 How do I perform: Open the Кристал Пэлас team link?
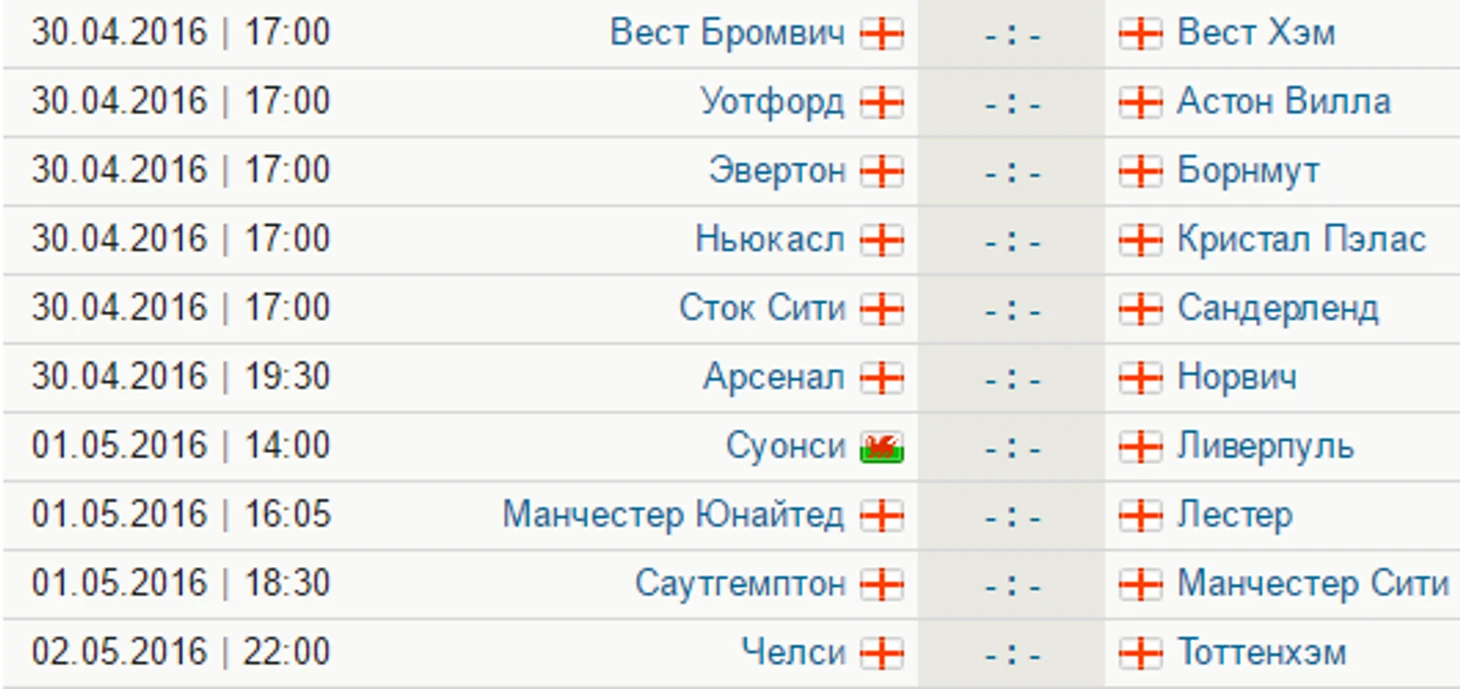coord(1302,240)
